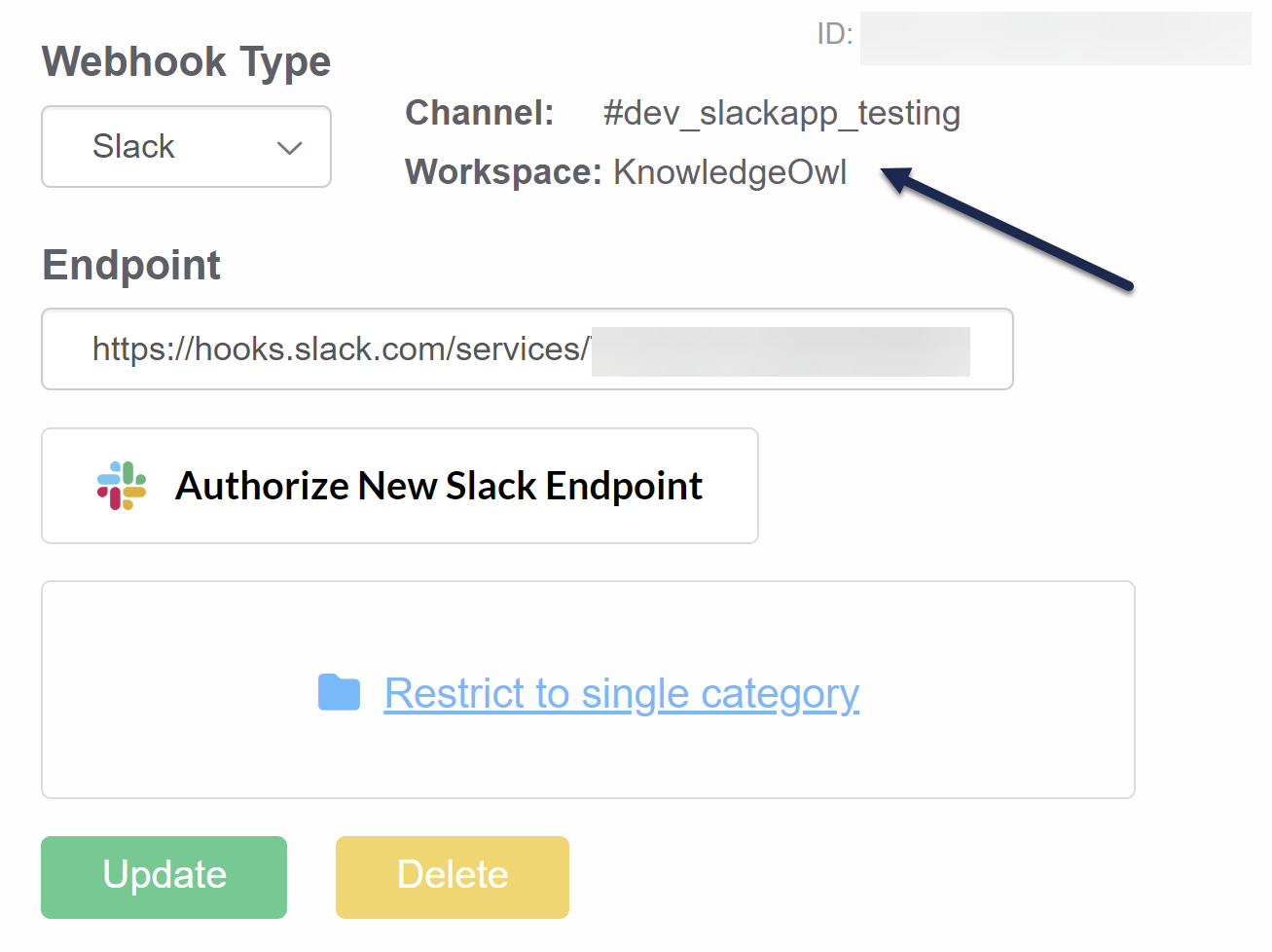Click the Workspace: label
This screenshot has height=952, width=1272.
(503, 172)
